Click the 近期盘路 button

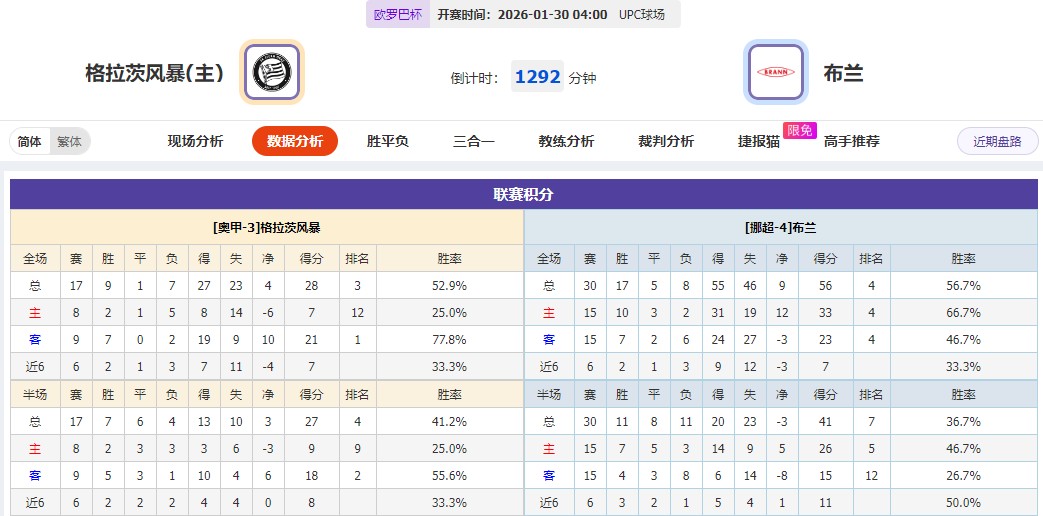pos(997,141)
